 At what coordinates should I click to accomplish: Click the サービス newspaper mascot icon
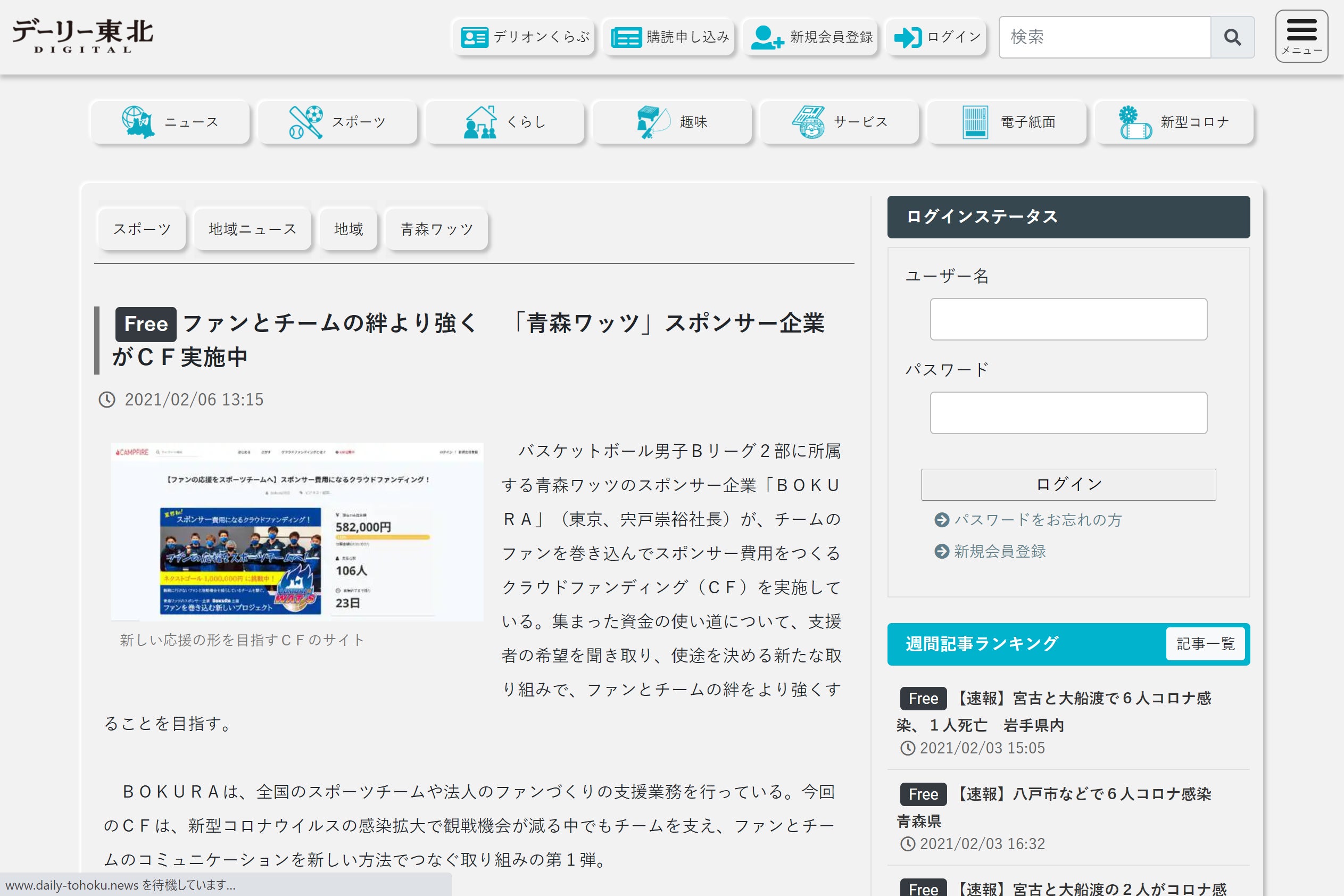click(808, 122)
